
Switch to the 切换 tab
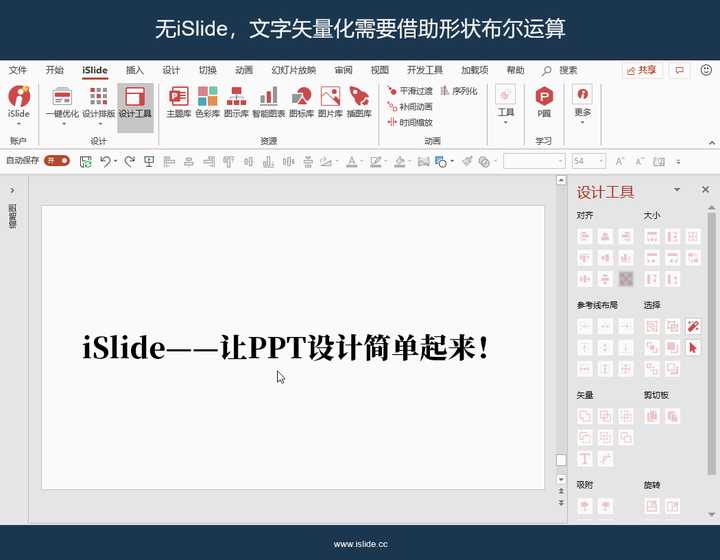[x=208, y=70]
